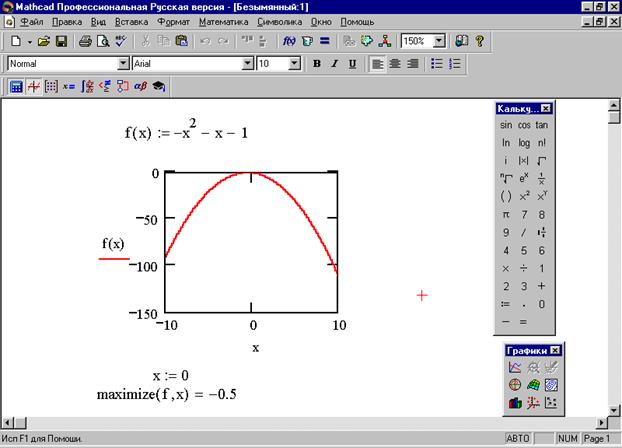Insert surface plot from Графики palette
622x448 pixels.
533,385
